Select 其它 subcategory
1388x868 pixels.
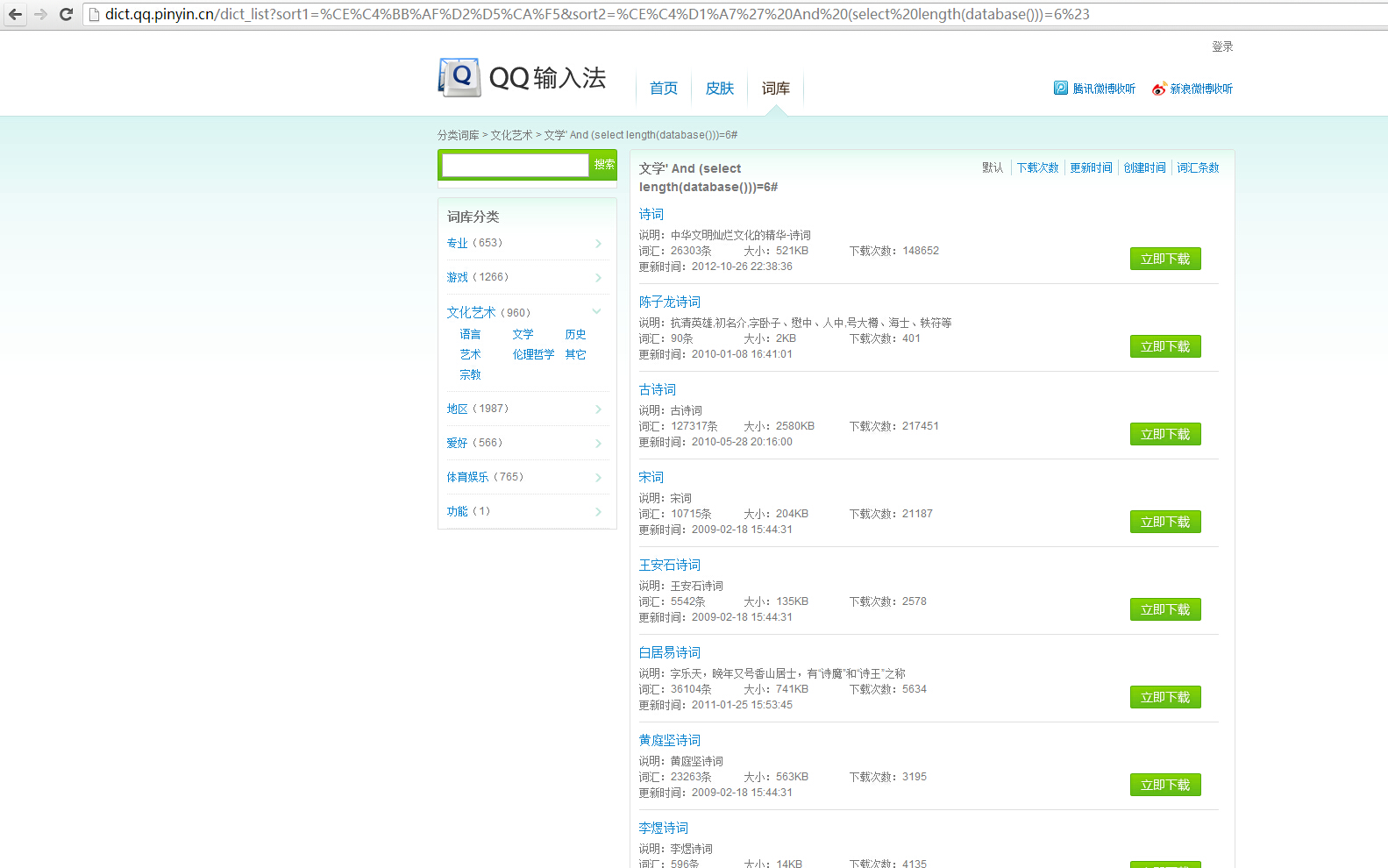coord(575,354)
